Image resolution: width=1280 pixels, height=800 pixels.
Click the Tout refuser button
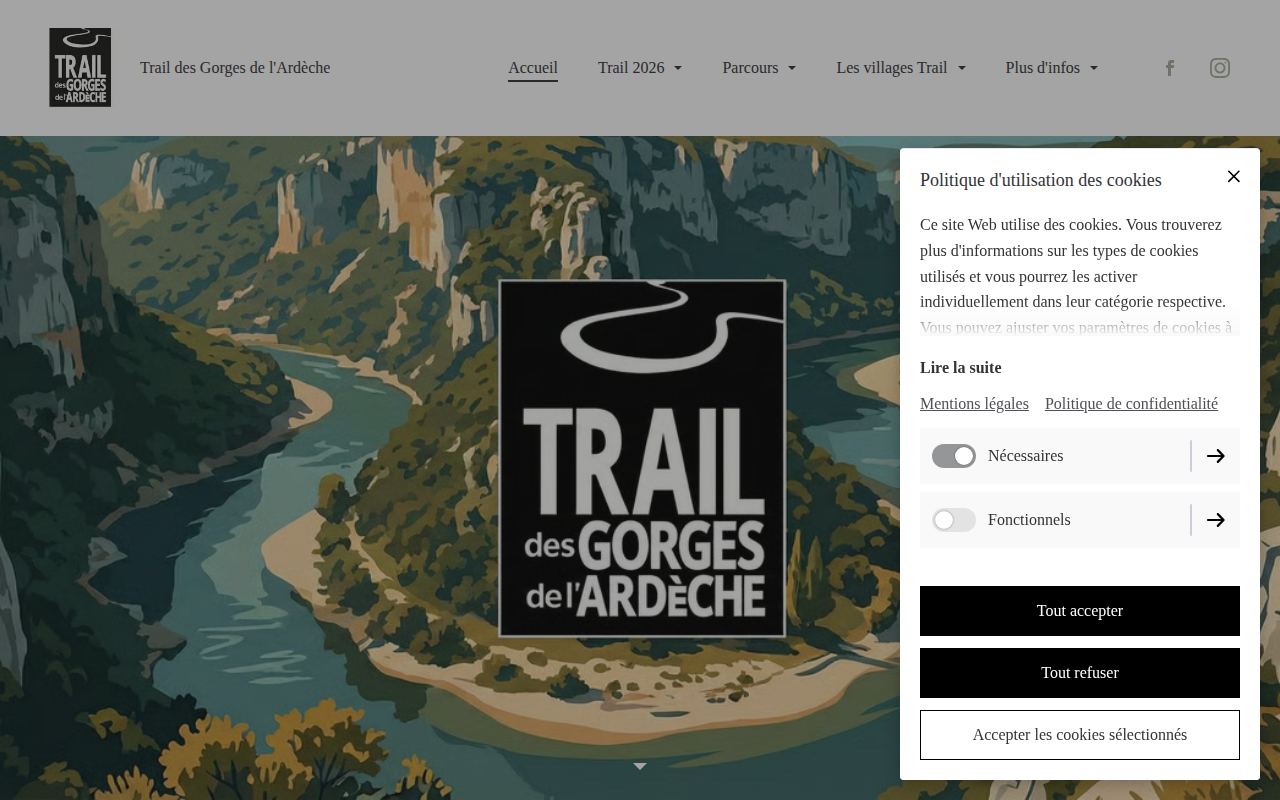click(1080, 673)
